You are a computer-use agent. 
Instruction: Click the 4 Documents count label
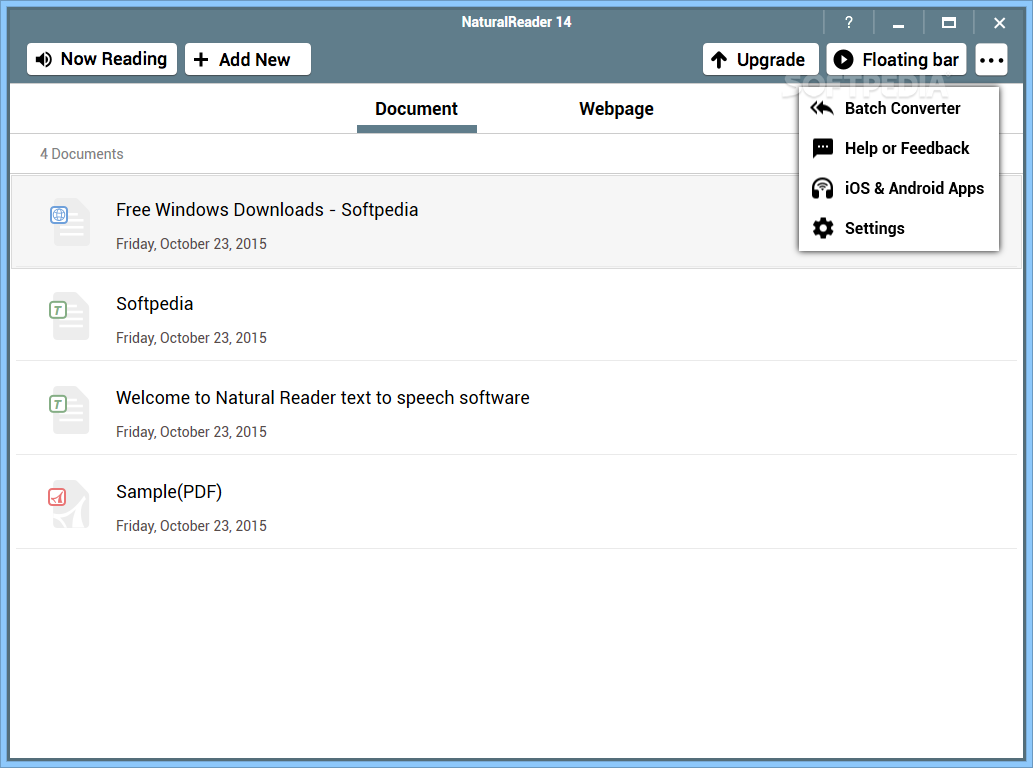click(82, 154)
